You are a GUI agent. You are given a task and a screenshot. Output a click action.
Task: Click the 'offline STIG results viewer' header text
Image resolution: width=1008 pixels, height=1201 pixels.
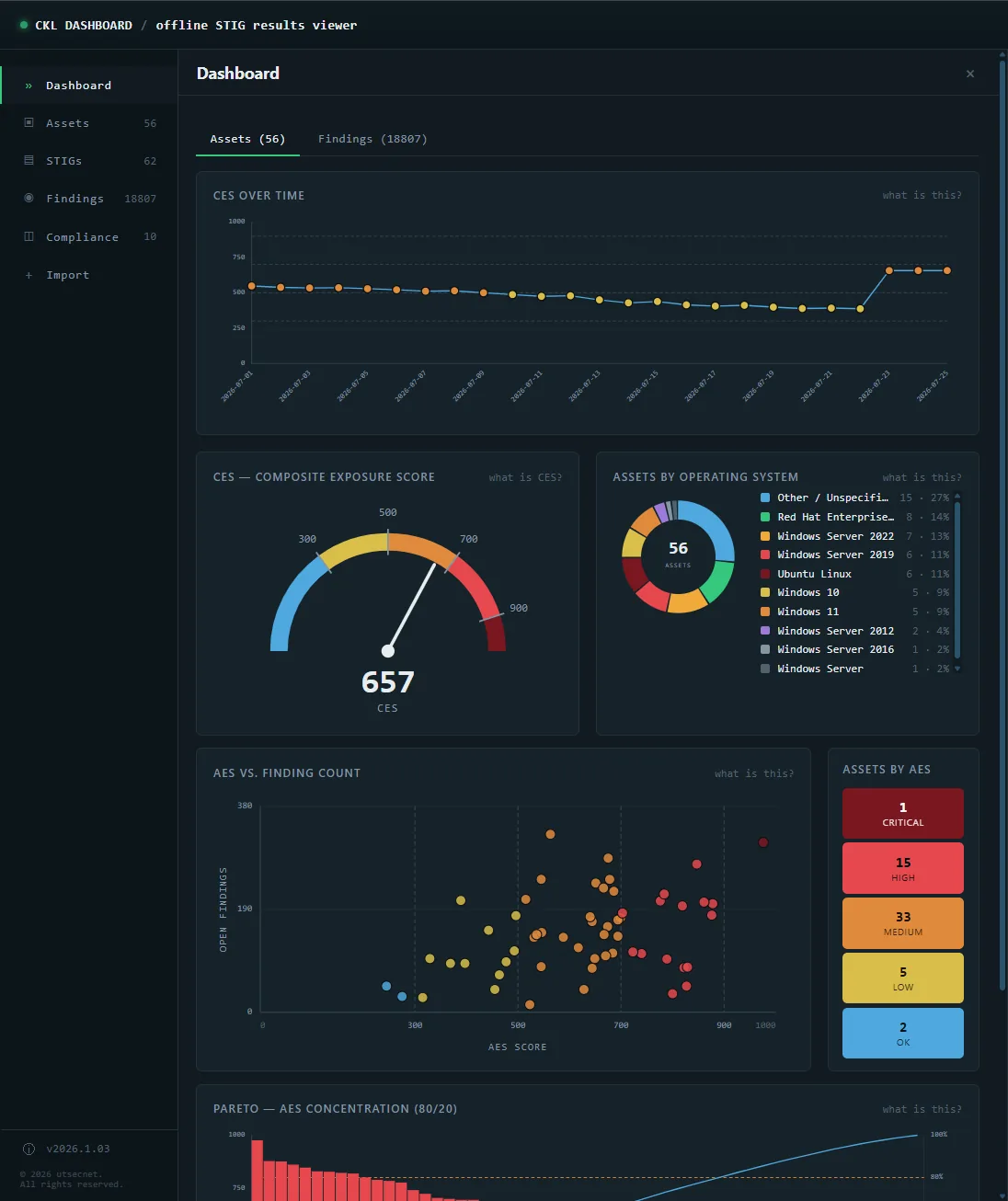click(257, 25)
